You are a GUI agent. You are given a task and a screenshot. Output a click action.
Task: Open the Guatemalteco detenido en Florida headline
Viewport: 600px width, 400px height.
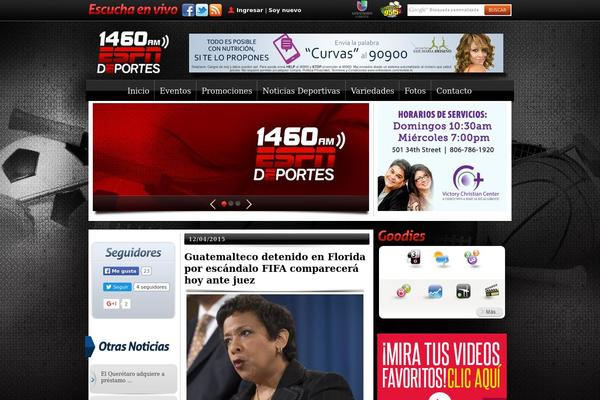click(x=275, y=268)
